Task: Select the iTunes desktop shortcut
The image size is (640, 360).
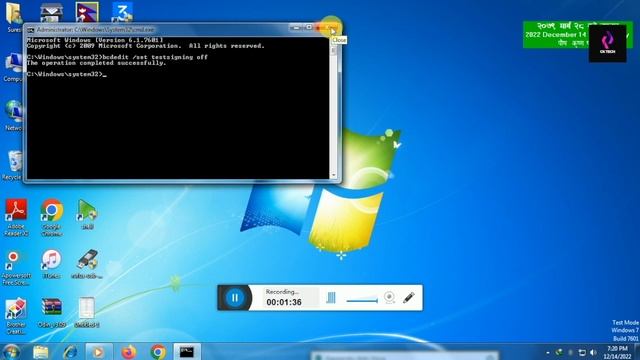Action: click(51, 264)
